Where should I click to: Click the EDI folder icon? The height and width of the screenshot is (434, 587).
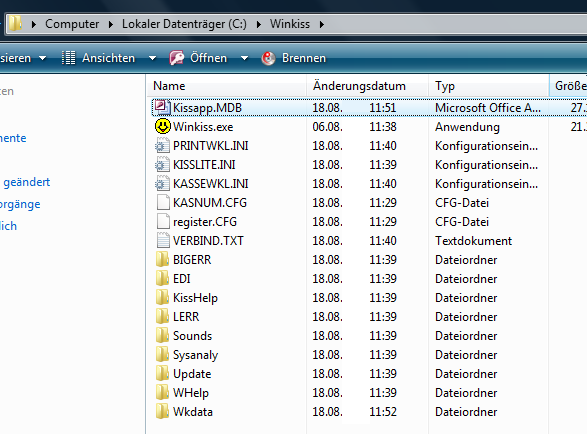click(162, 279)
